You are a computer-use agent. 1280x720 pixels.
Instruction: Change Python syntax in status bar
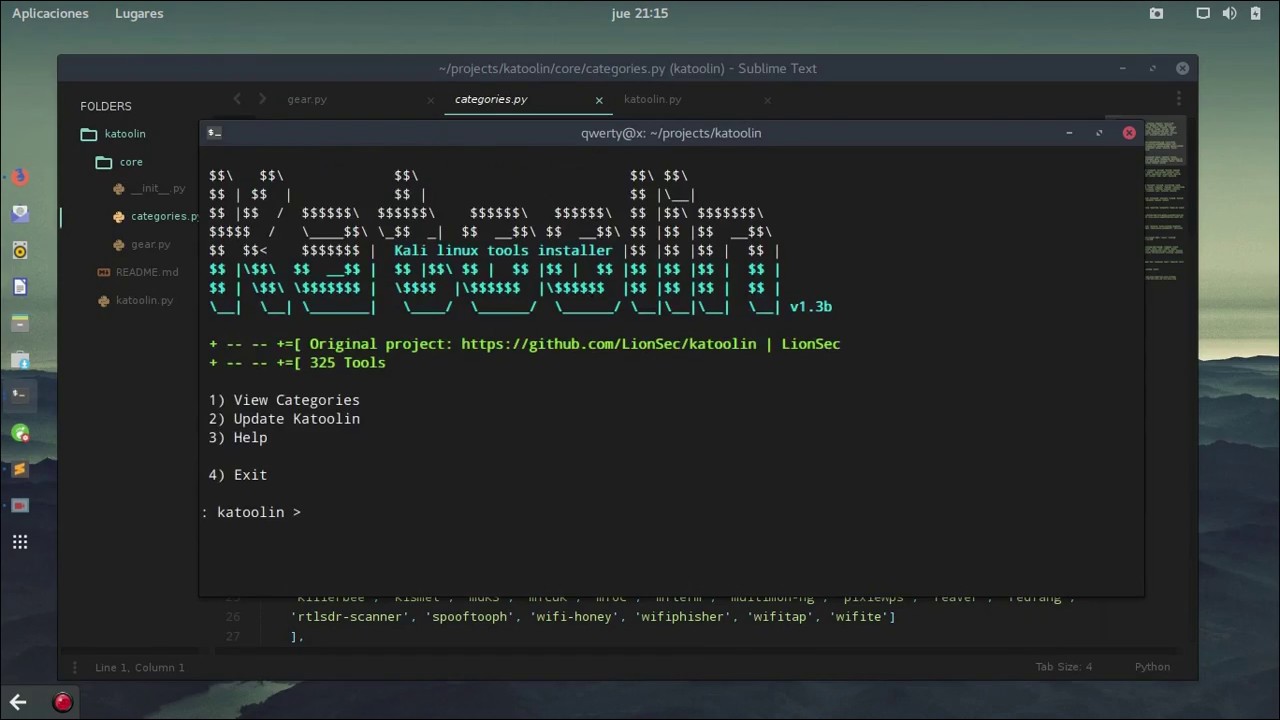[1152, 667]
